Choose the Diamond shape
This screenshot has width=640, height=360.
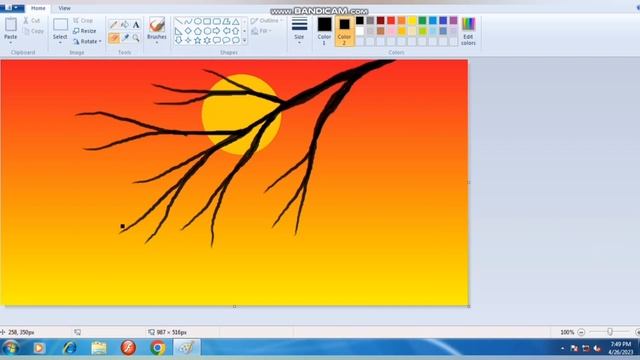[188, 31]
